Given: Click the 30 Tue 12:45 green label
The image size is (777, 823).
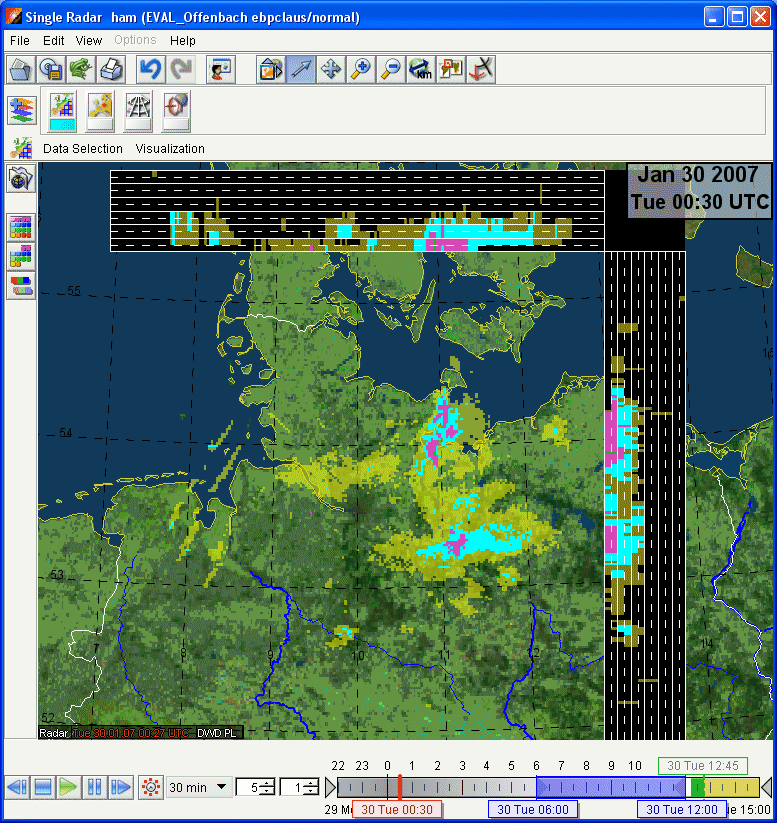Looking at the screenshot, I should coord(703,766).
